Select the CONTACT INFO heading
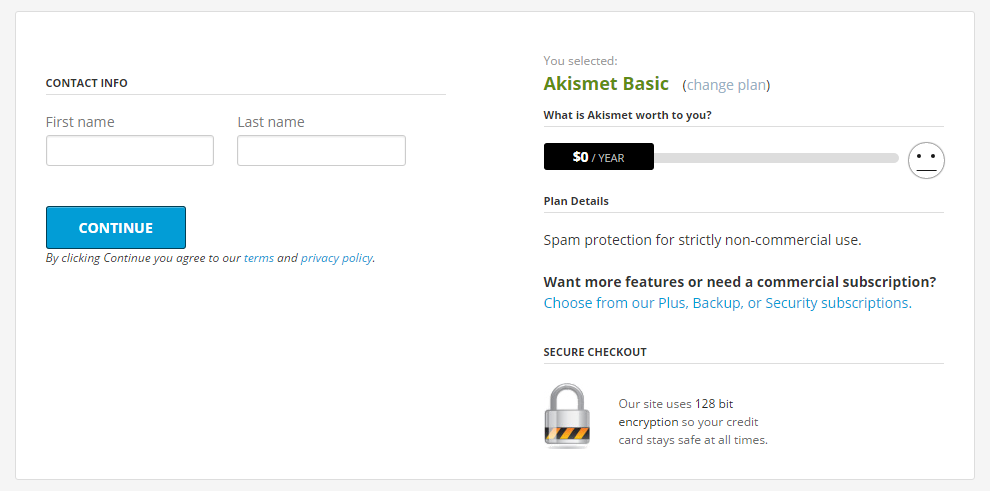 click(87, 83)
